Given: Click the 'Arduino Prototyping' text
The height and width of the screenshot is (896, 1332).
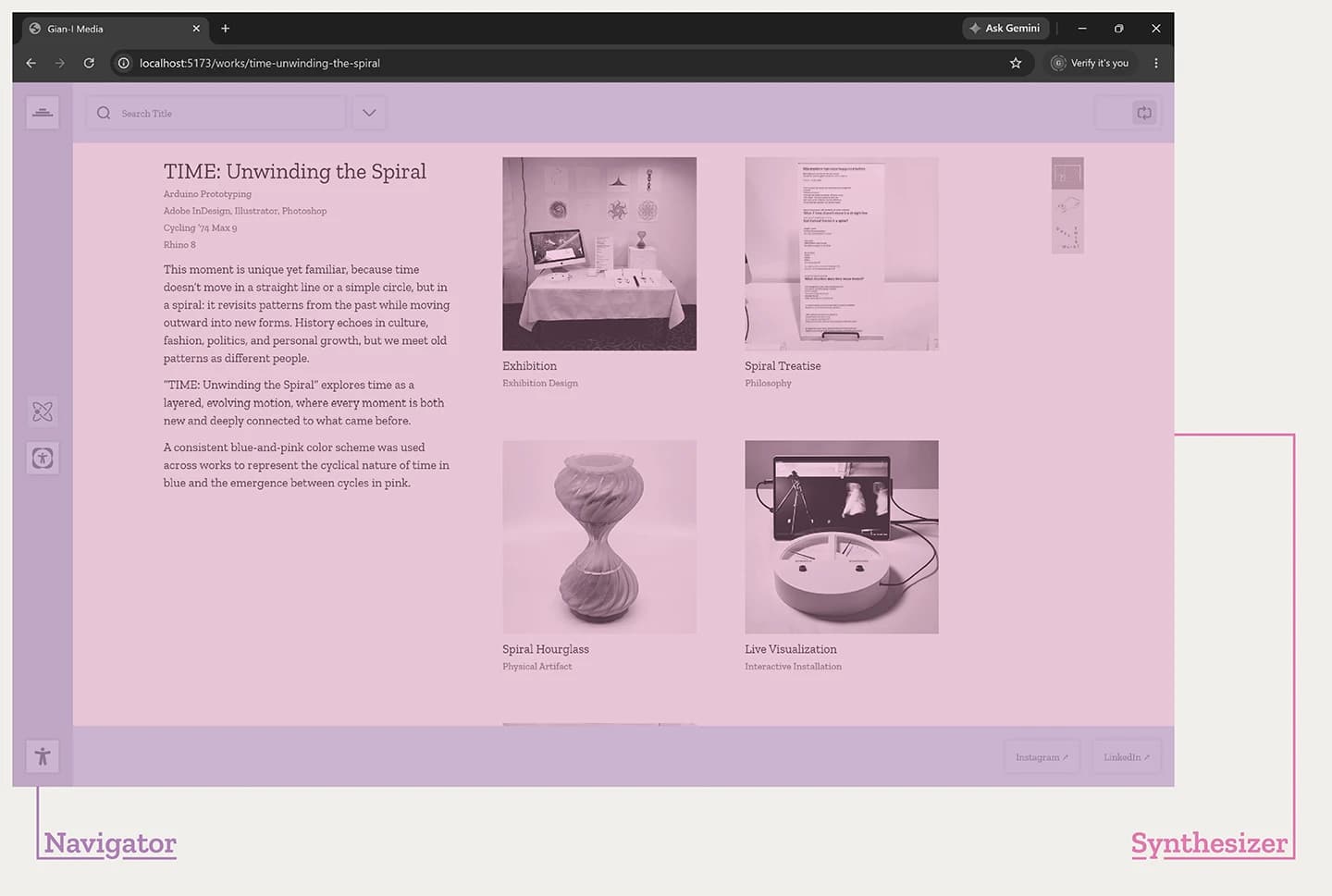Looking at the screenshot, I should tap(207, 194).
